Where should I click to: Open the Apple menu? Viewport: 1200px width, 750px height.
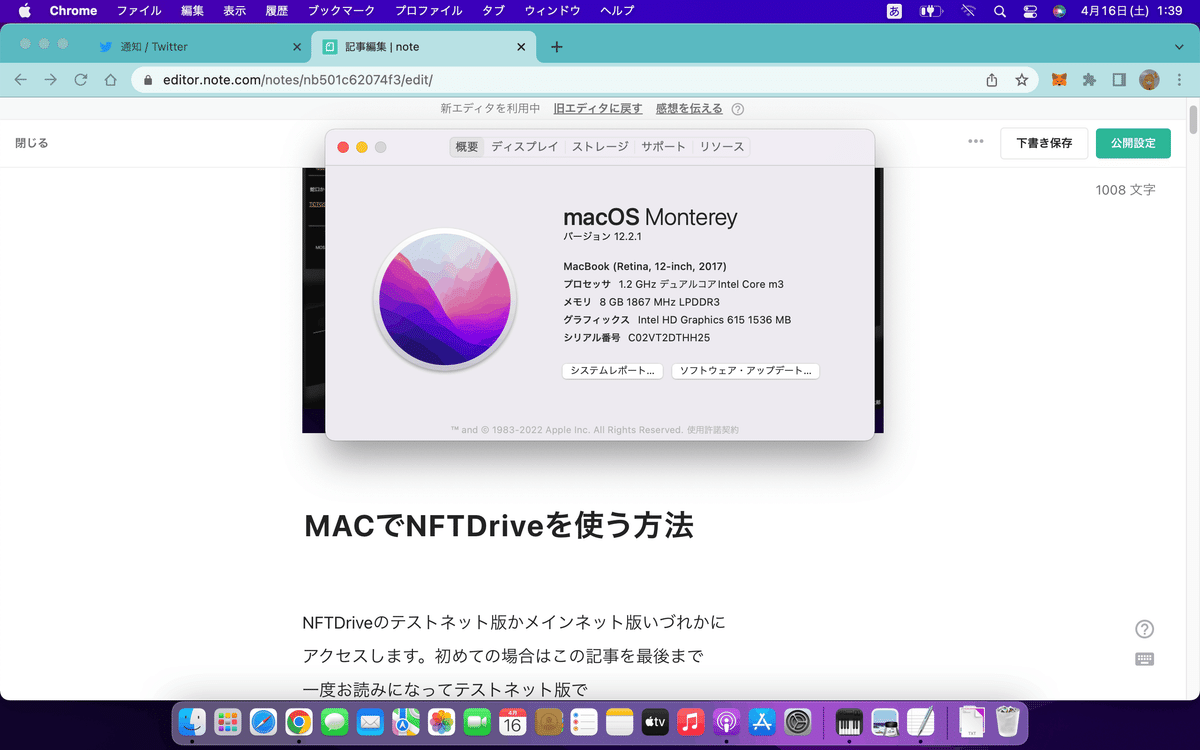click(x=24, y=11)
